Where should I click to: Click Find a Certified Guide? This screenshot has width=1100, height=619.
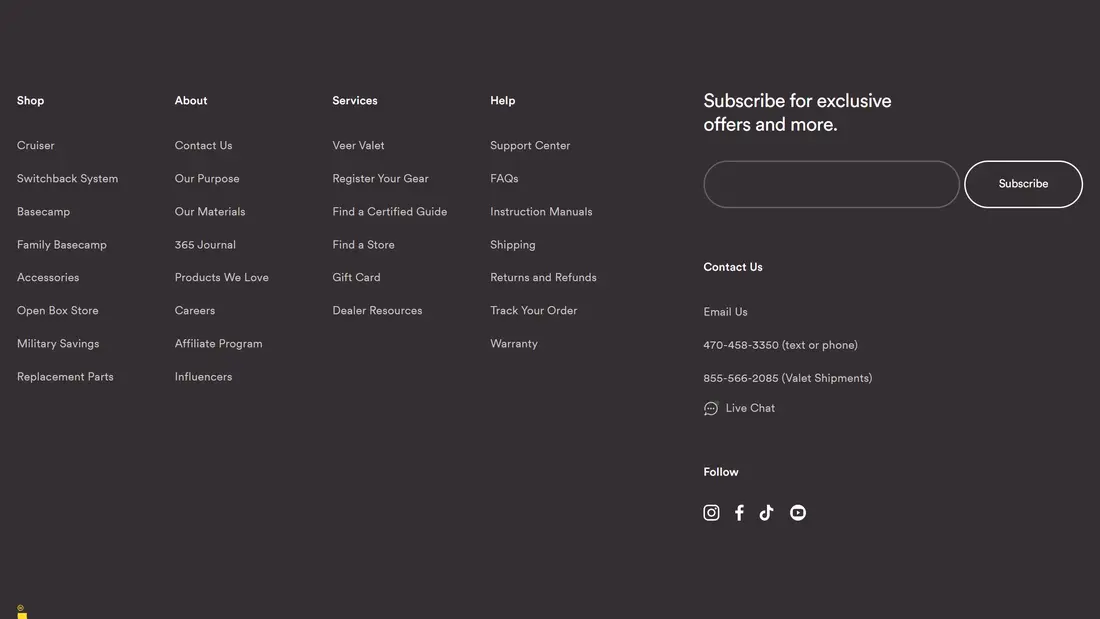pos(389,212)
